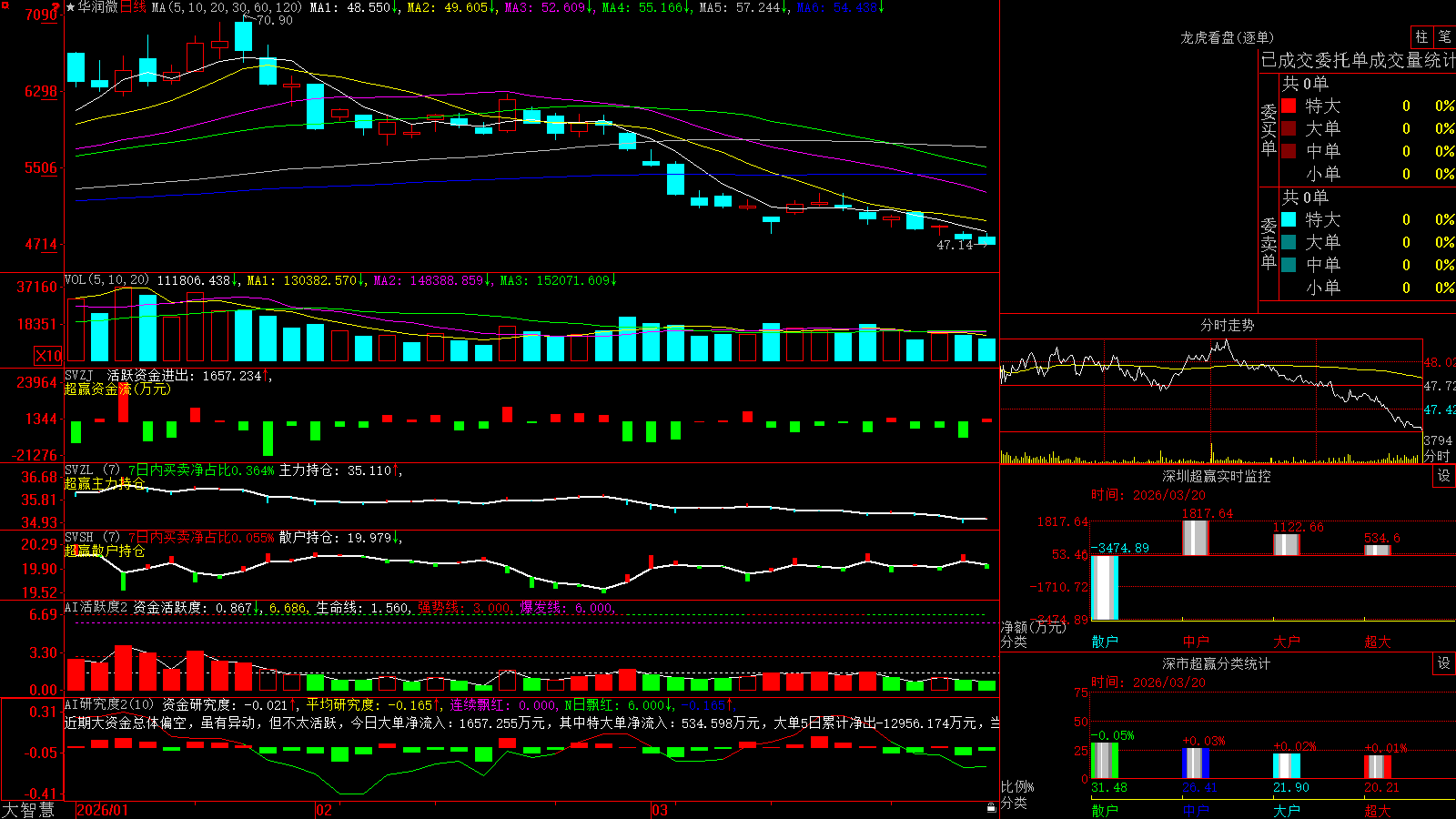Click the 2026/01 date marker on timeline

(102, 810)
